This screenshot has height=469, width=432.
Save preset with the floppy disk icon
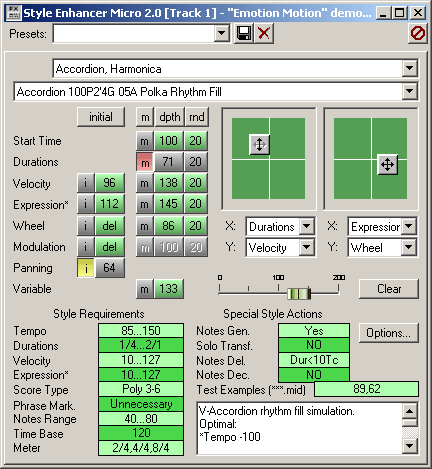(x=244, y=34)
